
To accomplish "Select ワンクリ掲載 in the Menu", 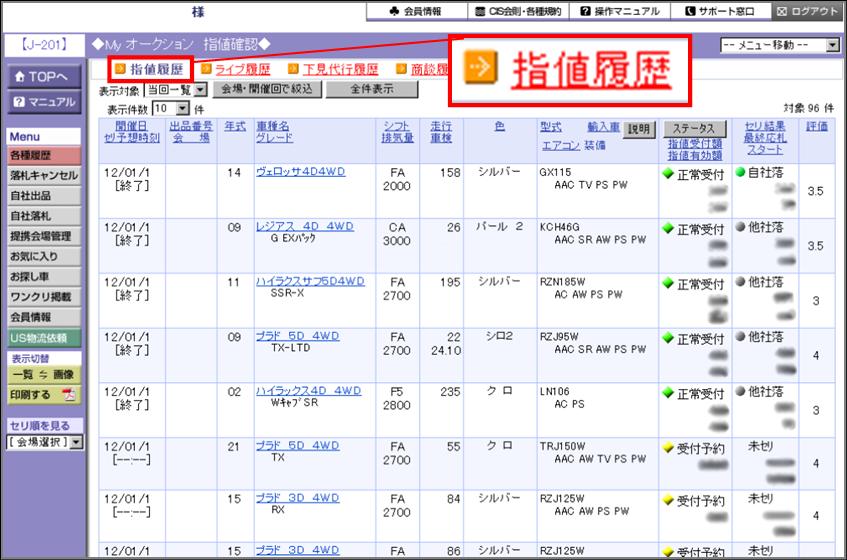I will (45, 297).
